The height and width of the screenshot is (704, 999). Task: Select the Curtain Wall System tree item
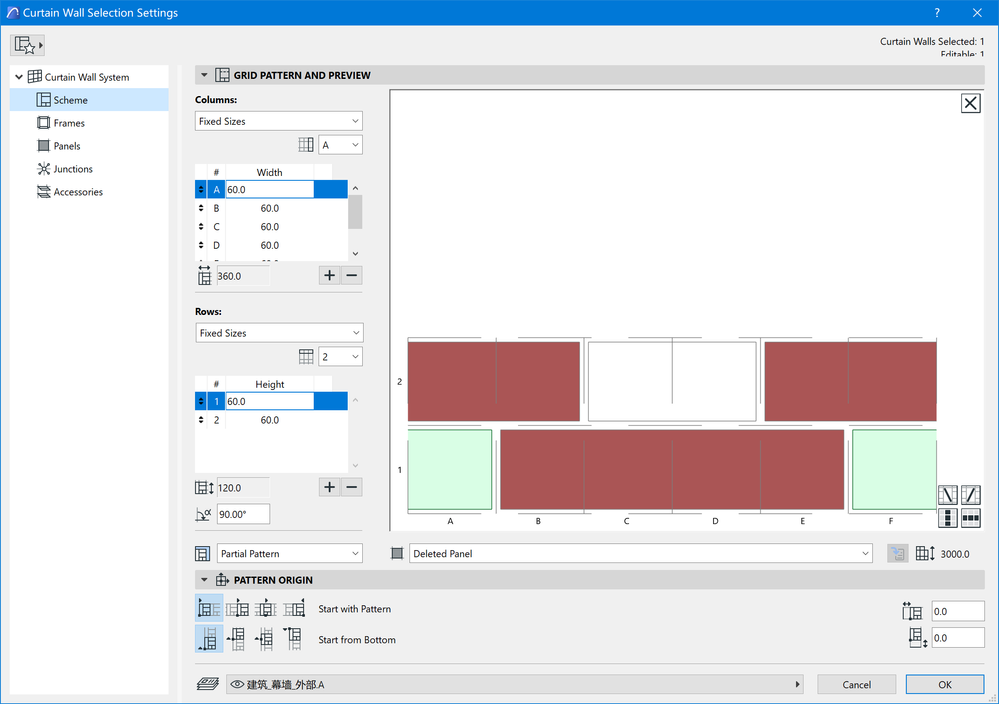87,77
